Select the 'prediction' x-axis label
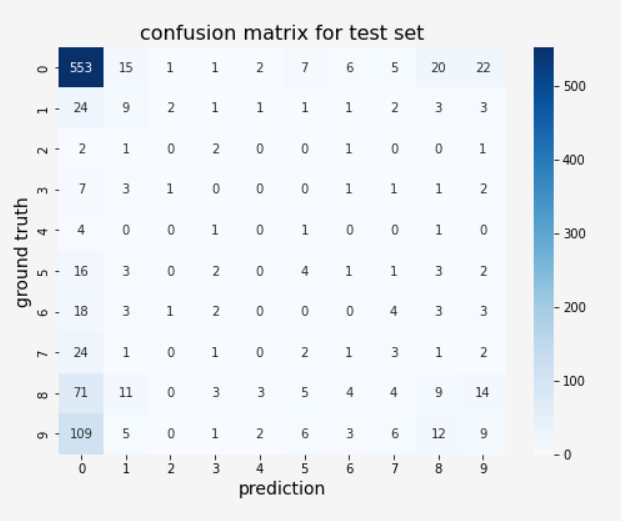This screenshot has width=621, height=521. 282,489
